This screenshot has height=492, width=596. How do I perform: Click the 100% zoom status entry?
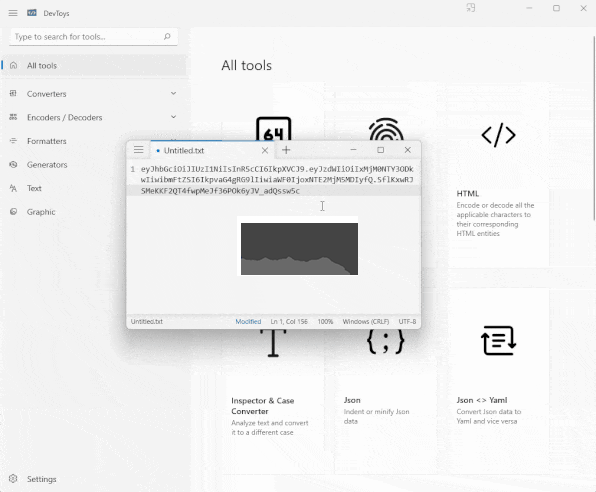click(x=325, y=321)
